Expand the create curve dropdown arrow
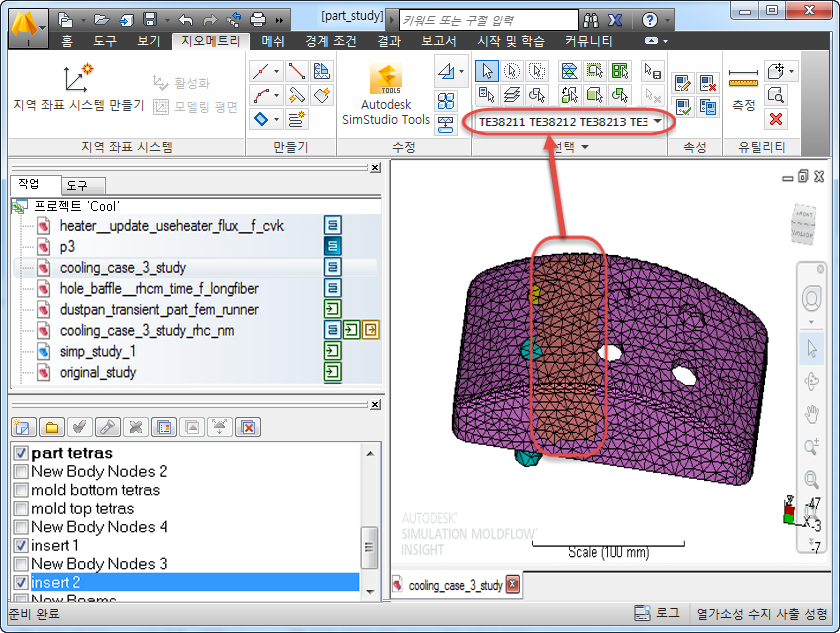 (276, 95)
